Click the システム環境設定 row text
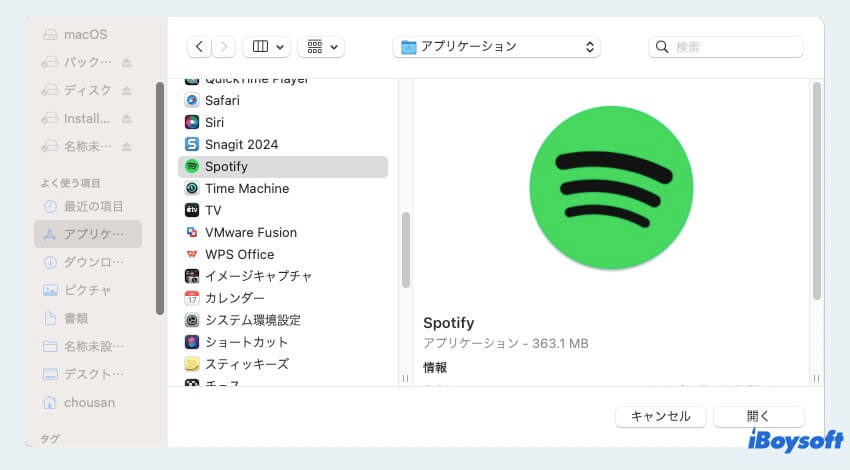The width and height of the screenshot is (850, 470). [x=253, y=320]
